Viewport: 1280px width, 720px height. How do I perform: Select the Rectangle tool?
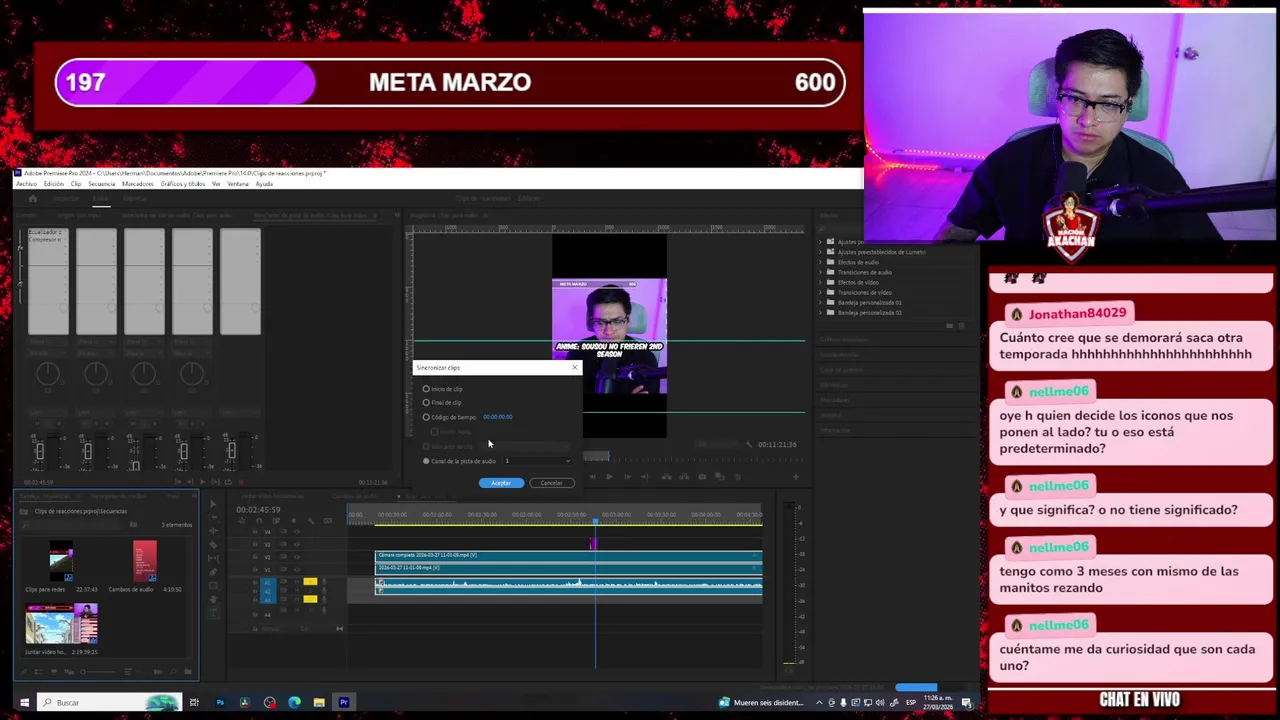[213, 586]
